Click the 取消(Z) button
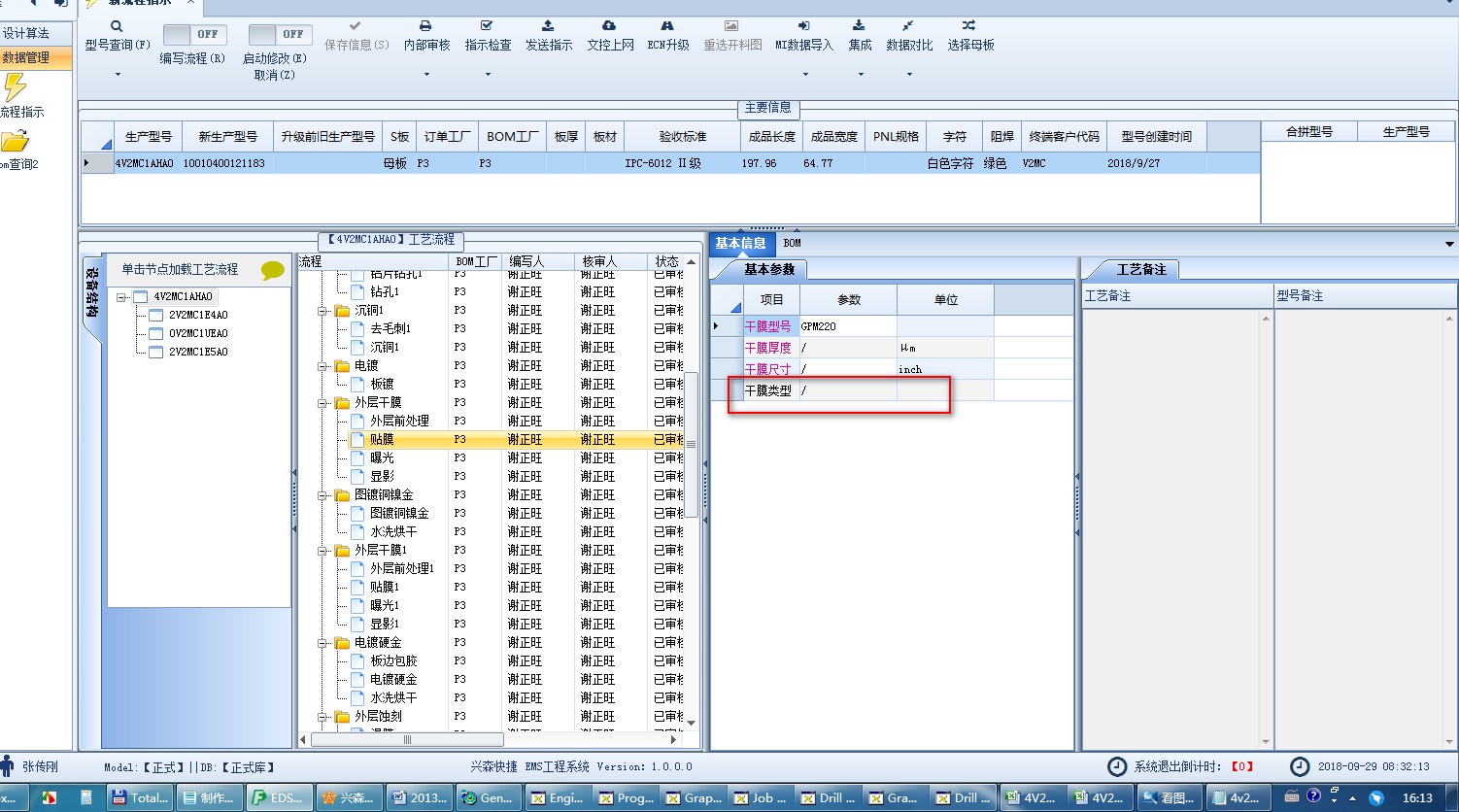 click(x=275, y=75)
